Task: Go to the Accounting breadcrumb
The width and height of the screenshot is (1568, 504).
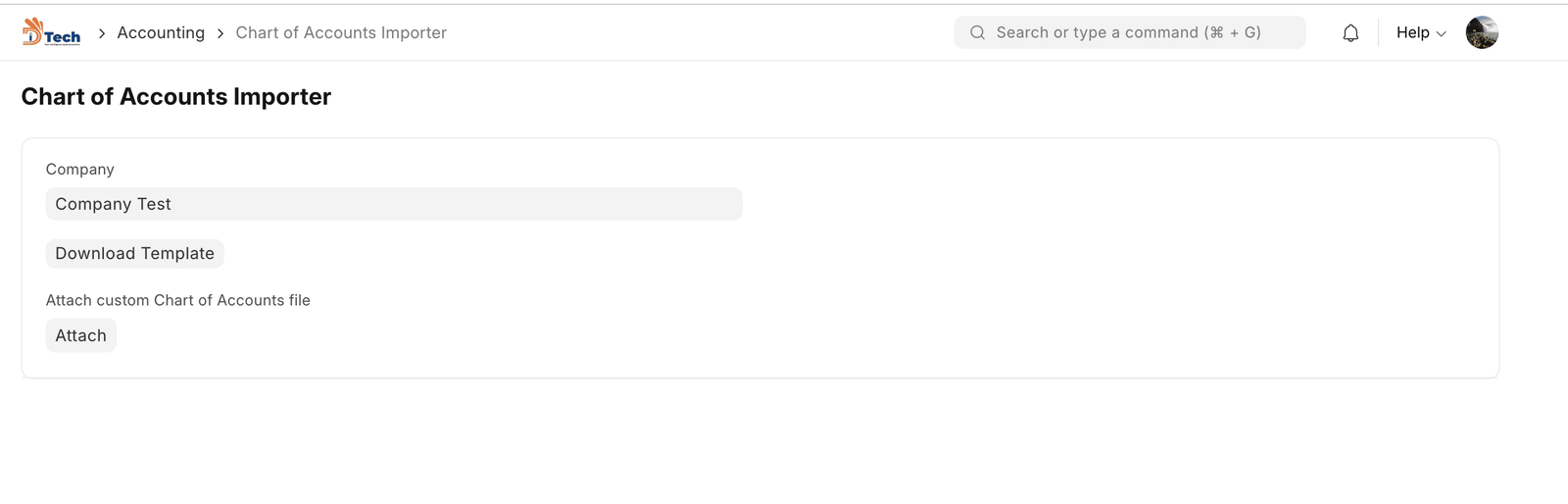Action: coord(161,32)
